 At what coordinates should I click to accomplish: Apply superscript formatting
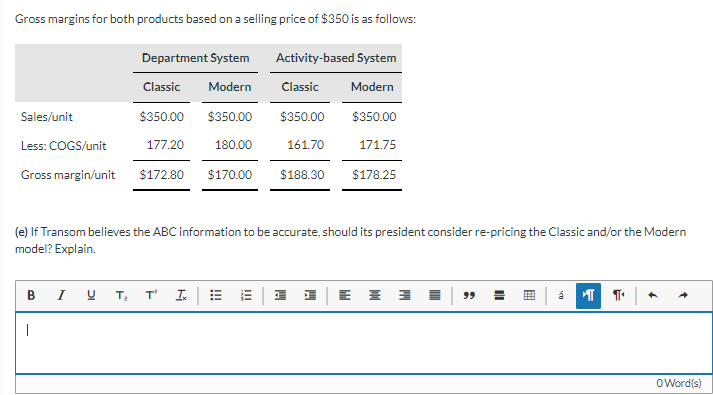click(x=151, y=295)
